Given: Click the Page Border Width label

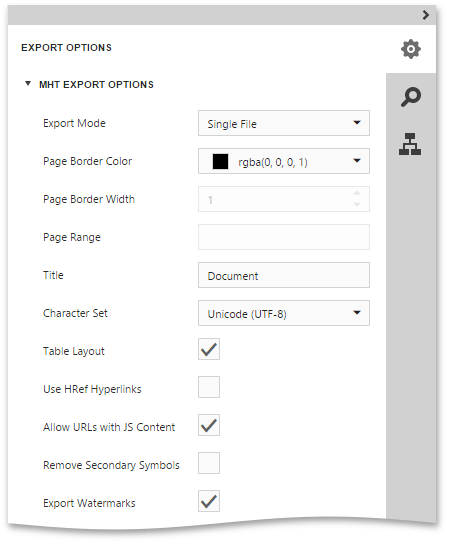Looking at the screenshot, I should pyautogui.click(x=89, y=199).
